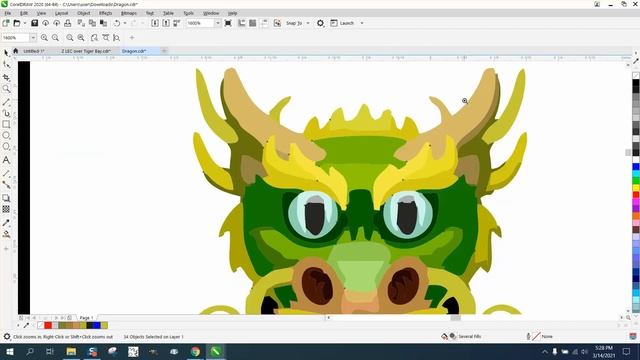This screenshot has width=640, height=360.
Task: Select the Drop Shadow tool
Action: (6, 198)
